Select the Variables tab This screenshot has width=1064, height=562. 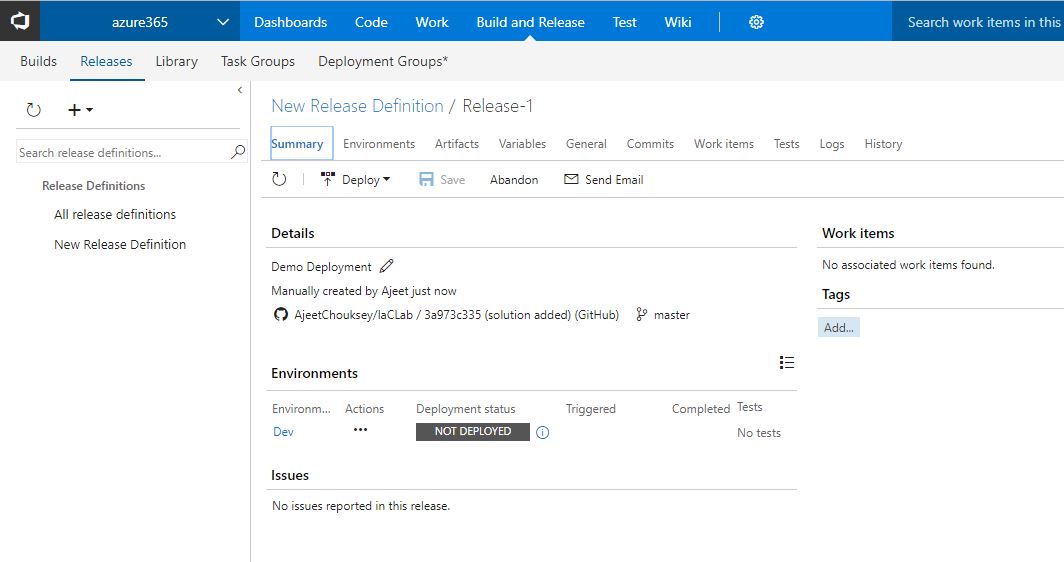[x=522, y=144]
